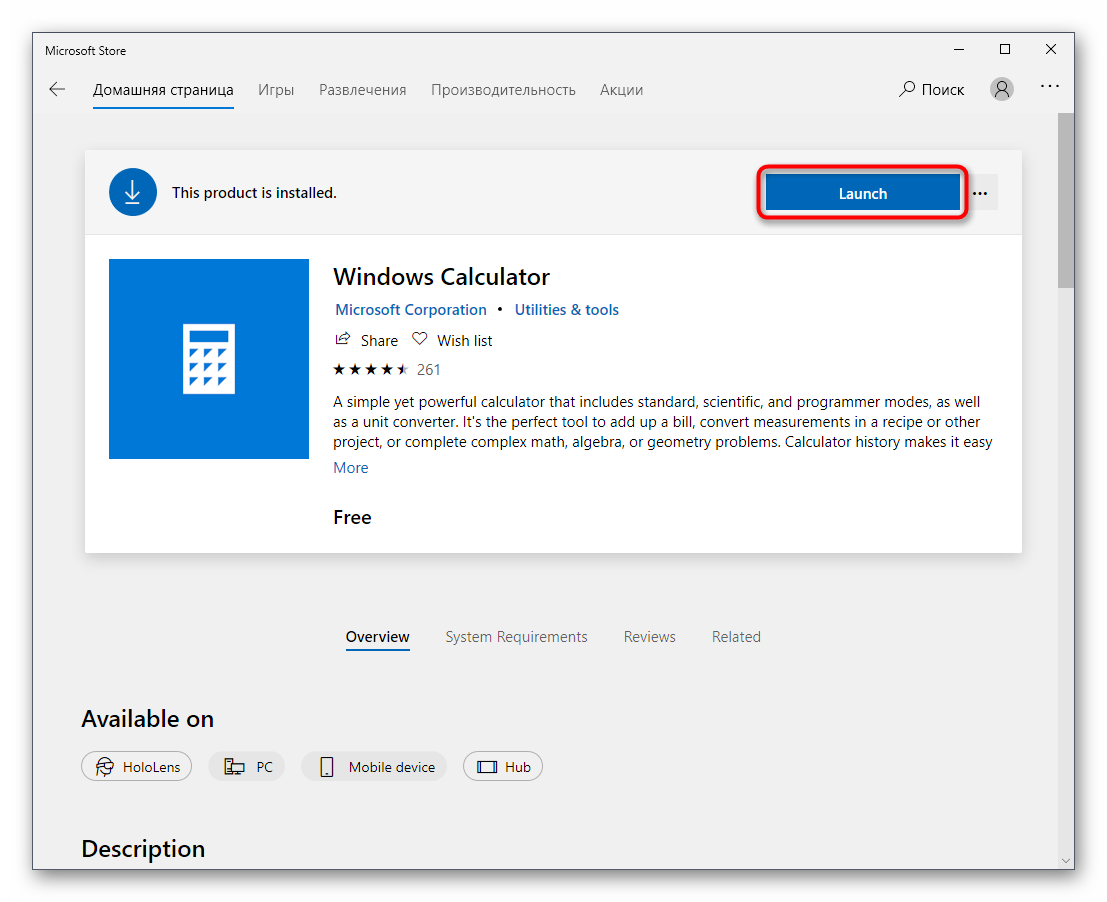Click the Windows Calculator app tile

(x=208, y=358)
